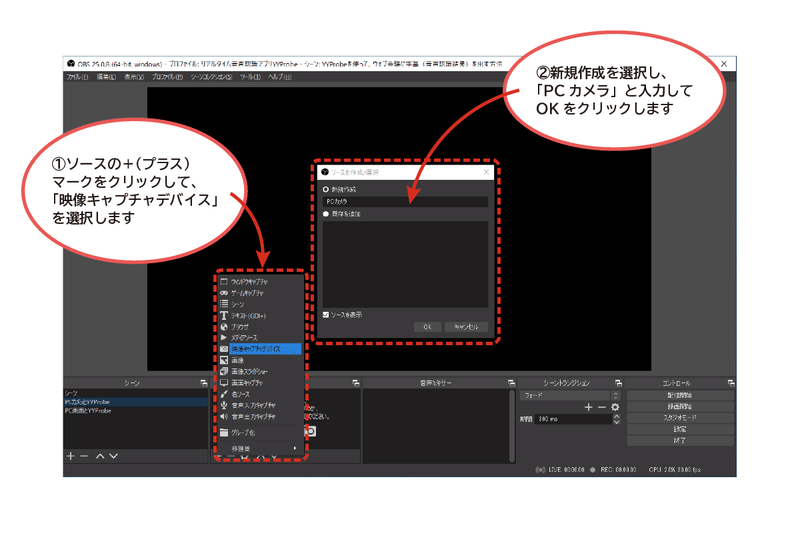Click Exit (終了) button in Controls

click(680, 440)
